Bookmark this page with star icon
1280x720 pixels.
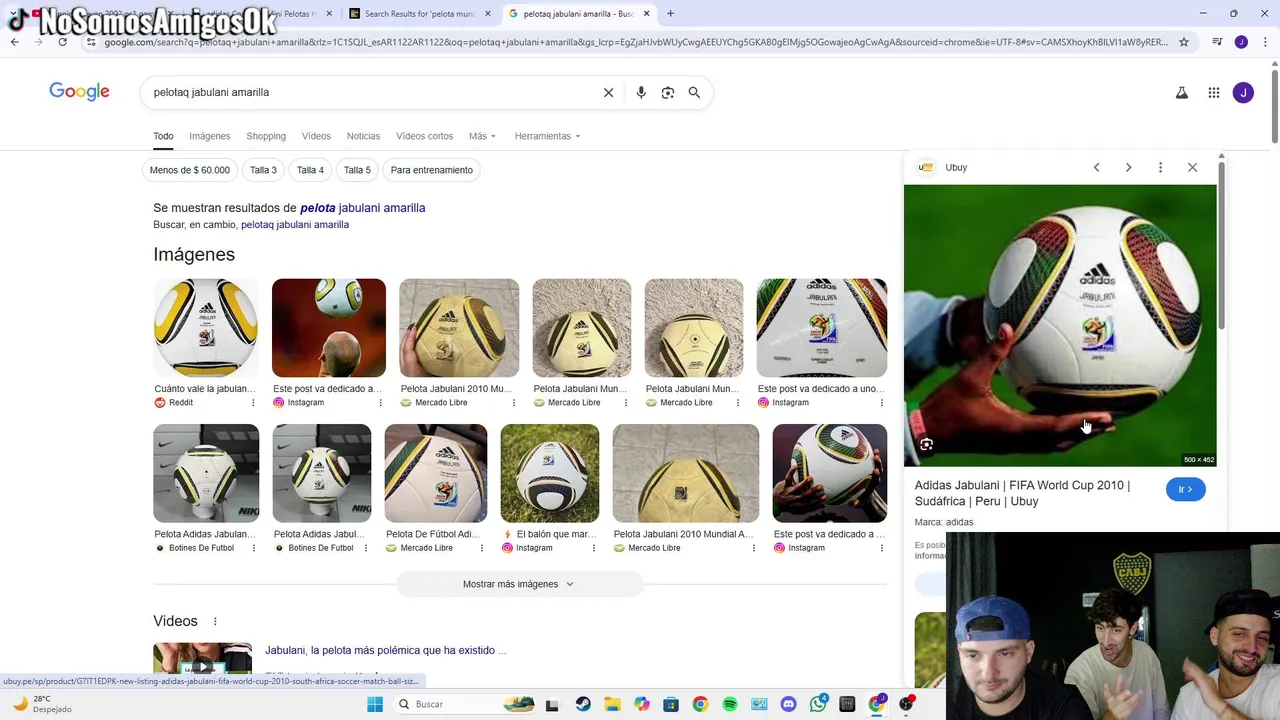click(x=1184, y=42)
